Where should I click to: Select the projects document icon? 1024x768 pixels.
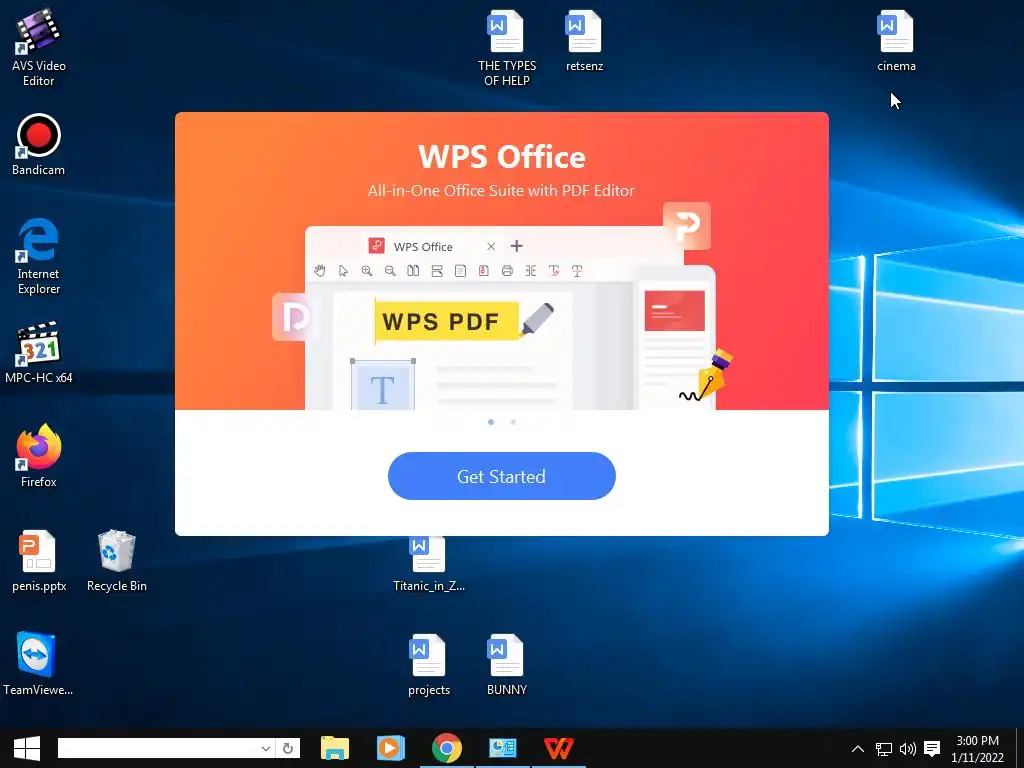[428, 665]
